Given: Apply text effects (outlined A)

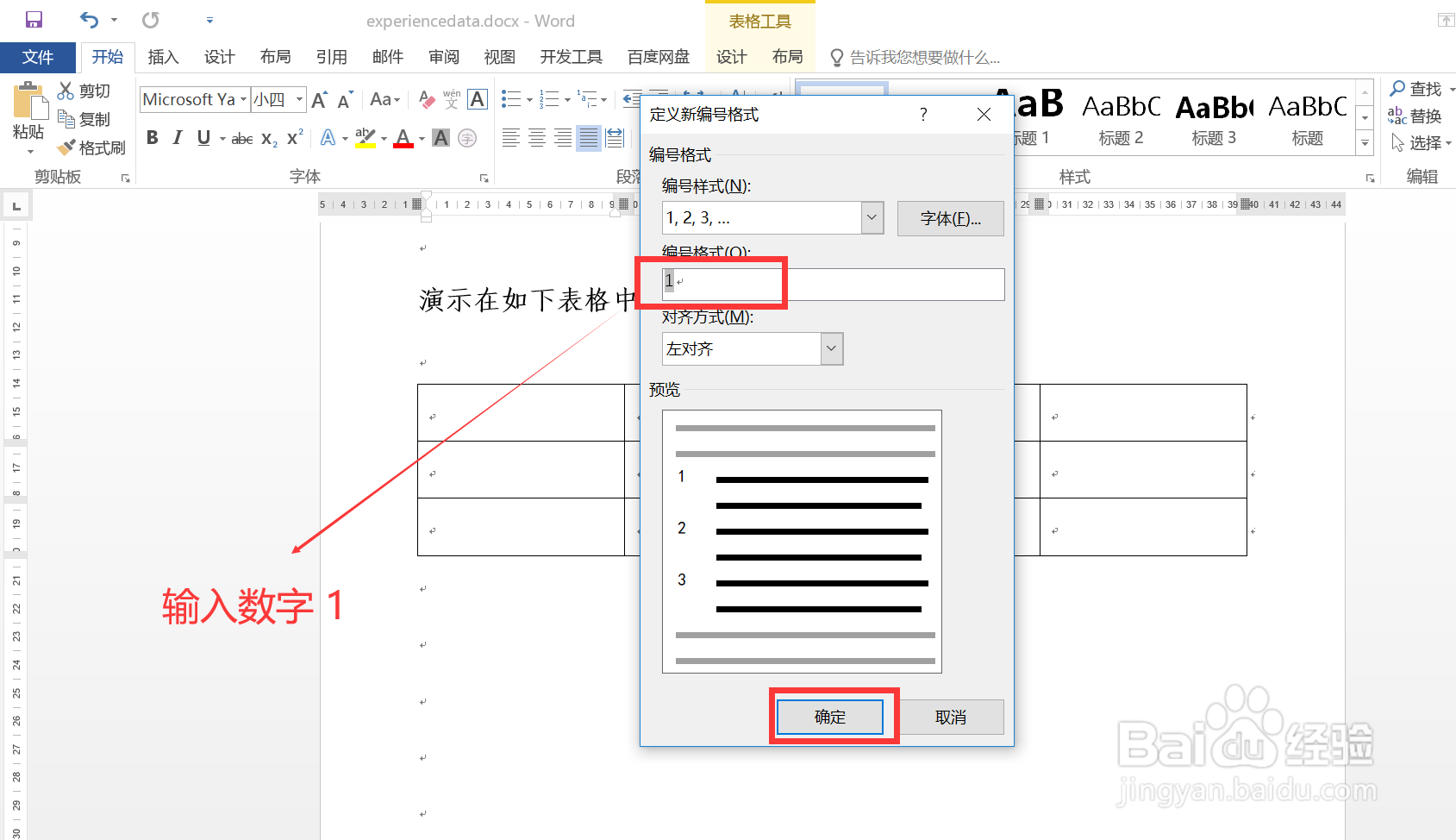Looking at the screenshot, I should coord(328,138).
